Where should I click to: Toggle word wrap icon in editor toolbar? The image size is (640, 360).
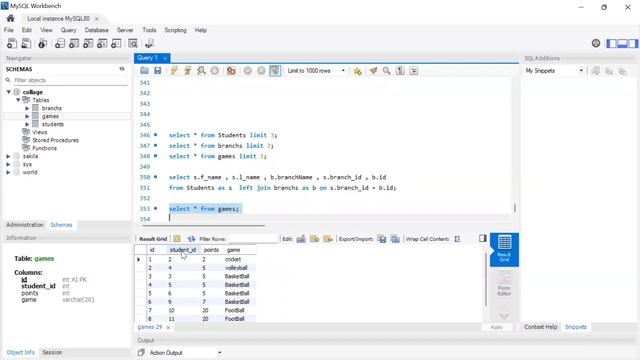coord(413,71)
